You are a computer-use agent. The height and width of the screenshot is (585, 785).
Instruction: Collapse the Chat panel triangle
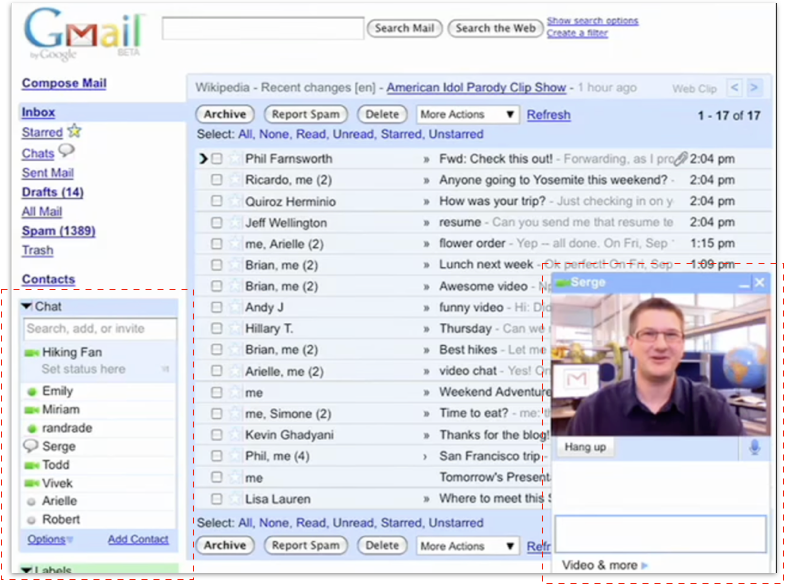(27, 306)
